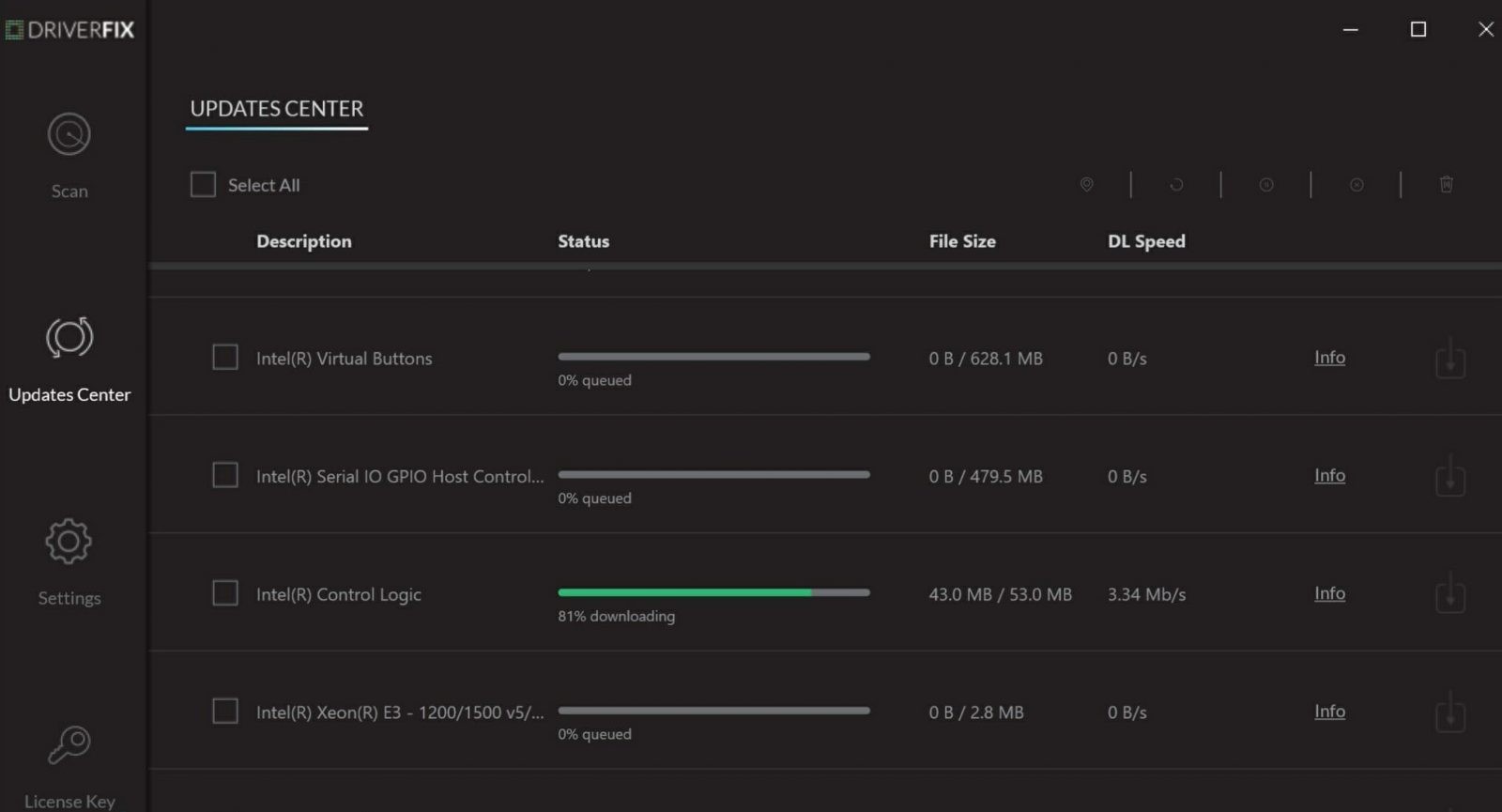Click the Status column header
Image resolution: width=1502 pixels, height=812 pixels.
click(583, 241)
